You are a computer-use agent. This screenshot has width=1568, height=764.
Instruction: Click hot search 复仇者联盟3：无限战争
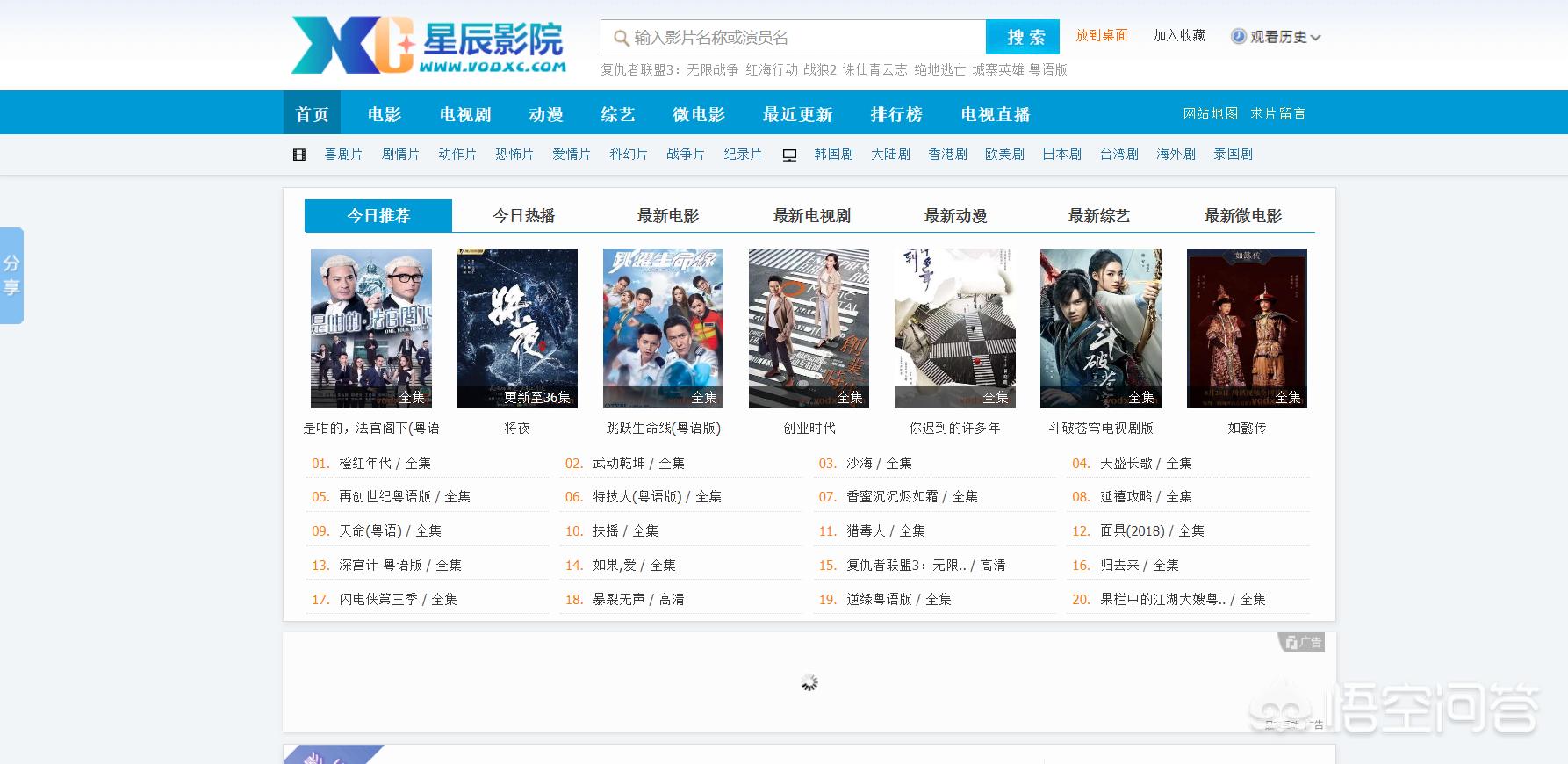[670, 69]
